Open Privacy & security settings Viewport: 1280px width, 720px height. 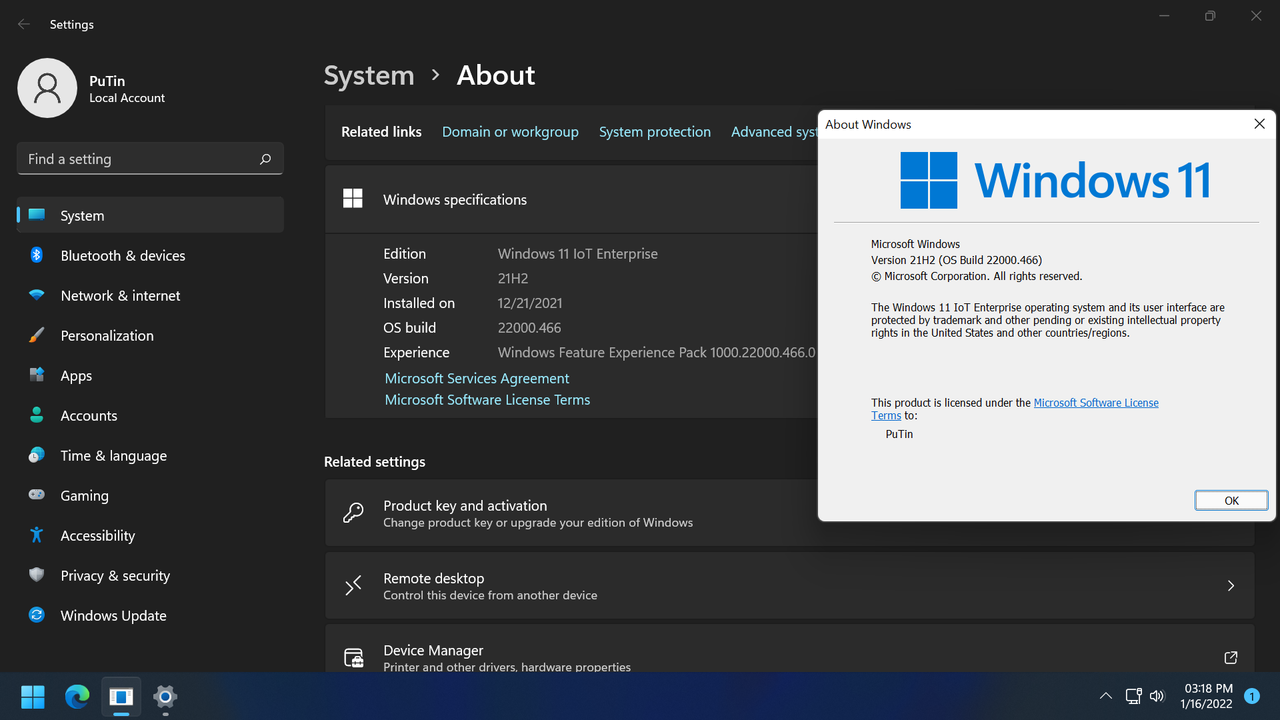click(x=115, y=576)
